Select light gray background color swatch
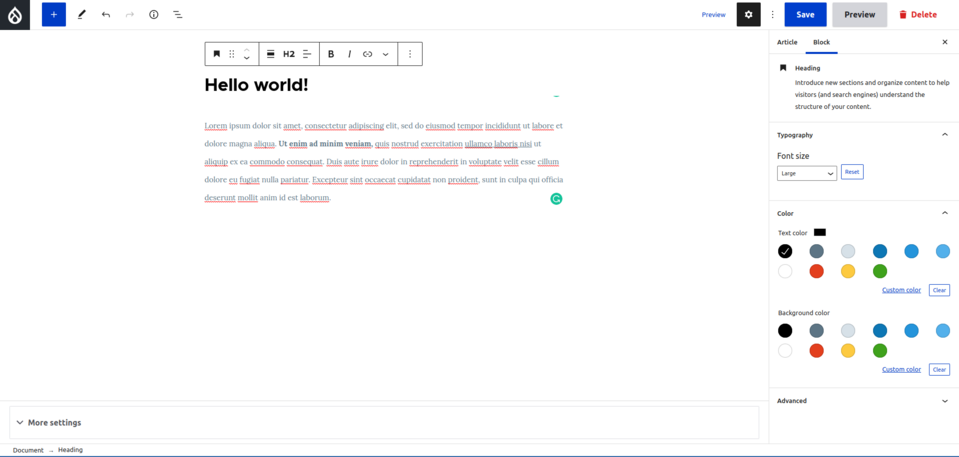 (848, 331)
